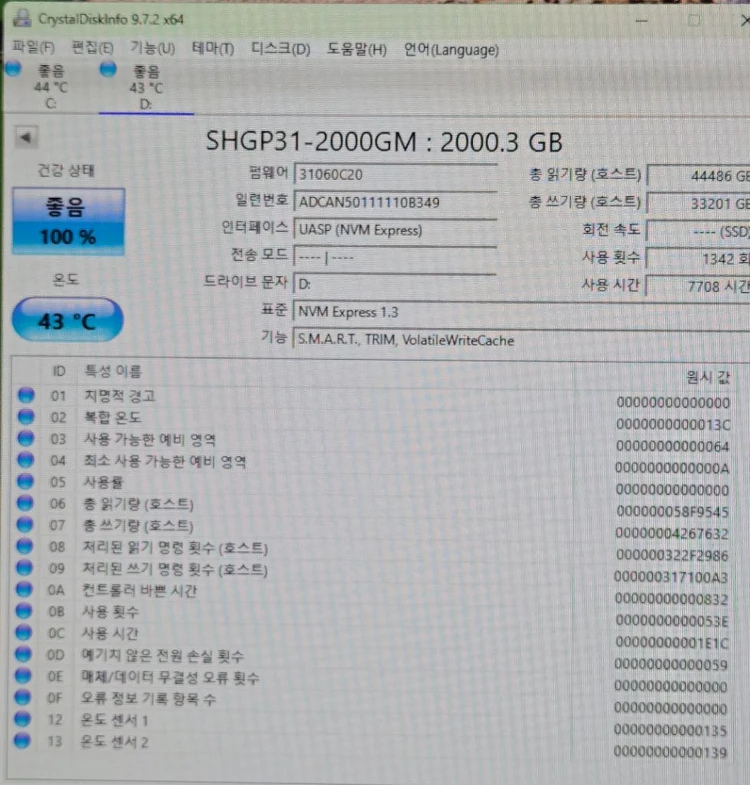Image resolution: width=750 pixels, height=785 pixels.
Task: Click status orb for 08 처리된 읽기 명령 횟수
Action: pyautogui.click(x=25, y=546)
